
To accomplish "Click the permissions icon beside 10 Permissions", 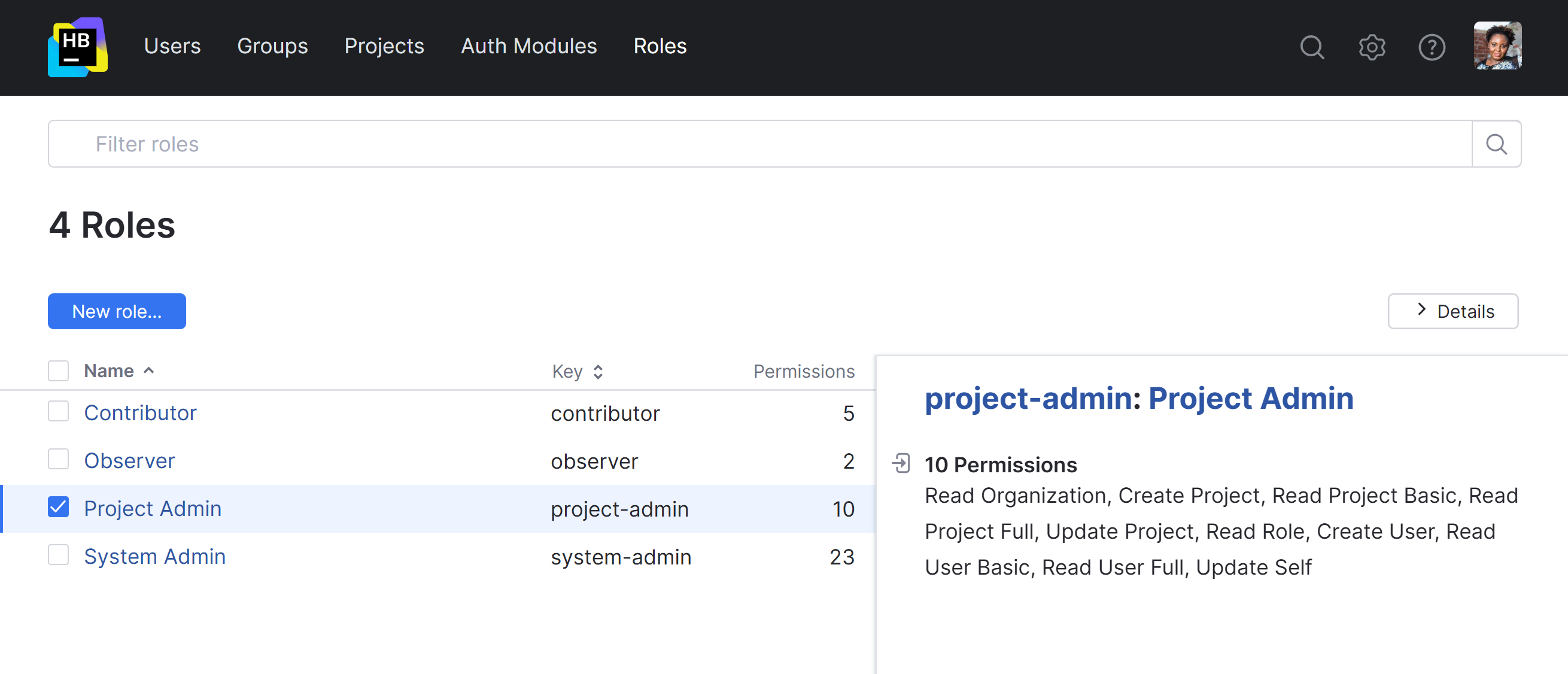I will [x=901, y=463].
